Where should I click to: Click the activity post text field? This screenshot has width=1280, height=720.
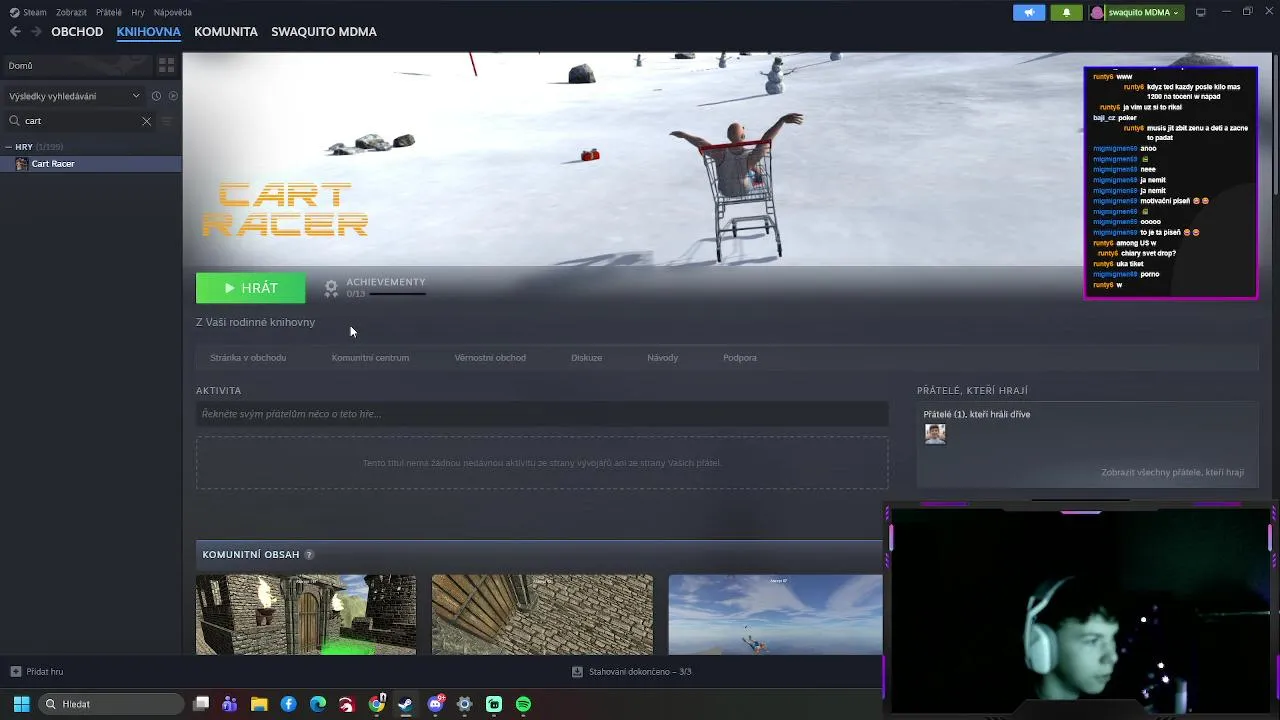tap(542, 414)
